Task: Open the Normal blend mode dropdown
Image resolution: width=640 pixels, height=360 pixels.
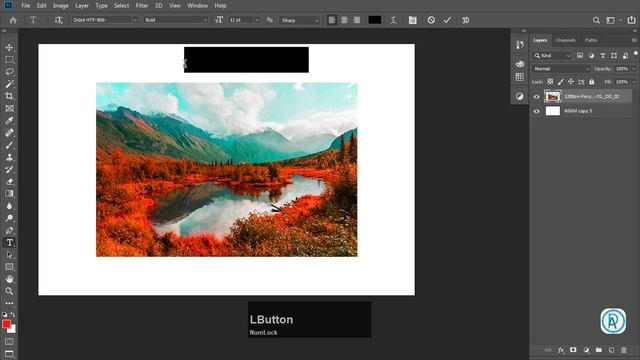Action: 561,69
